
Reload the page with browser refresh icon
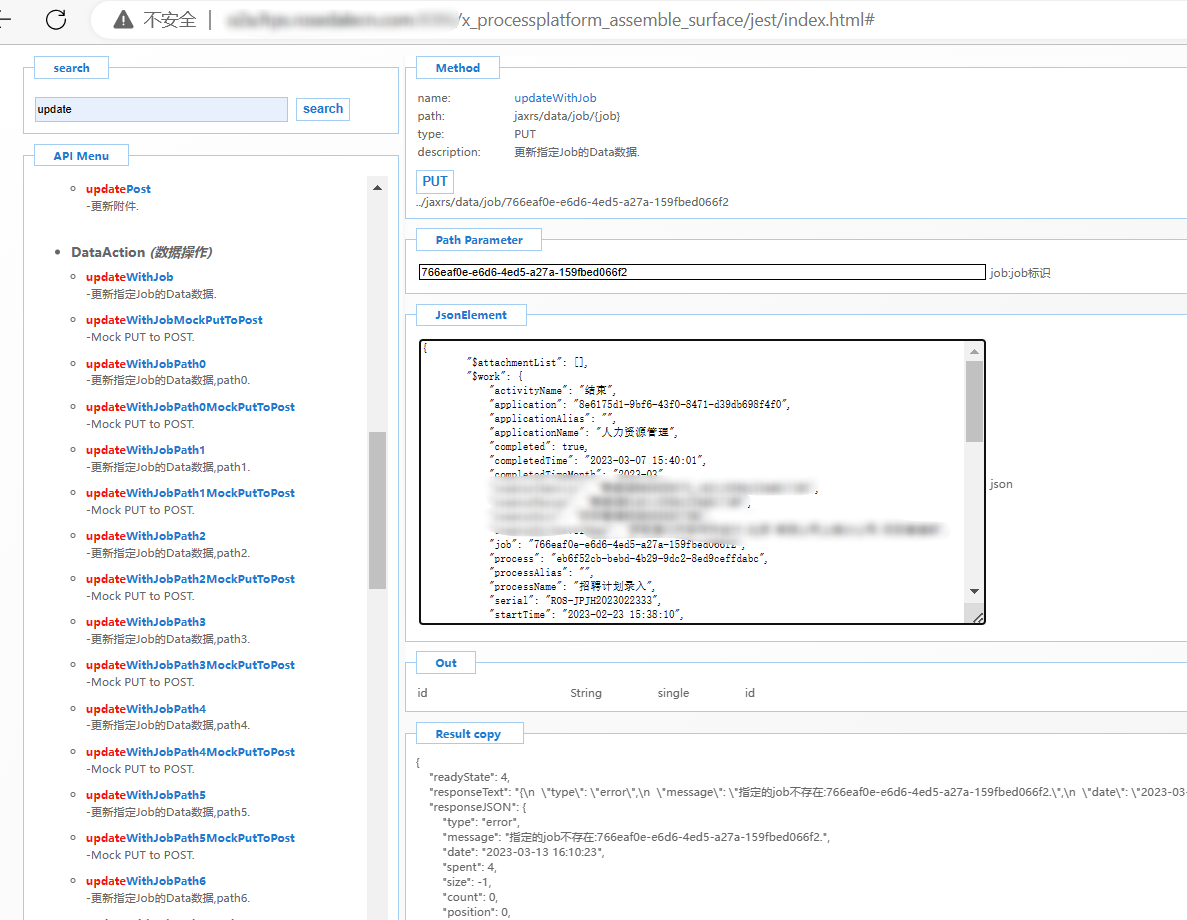coord(56,20)
